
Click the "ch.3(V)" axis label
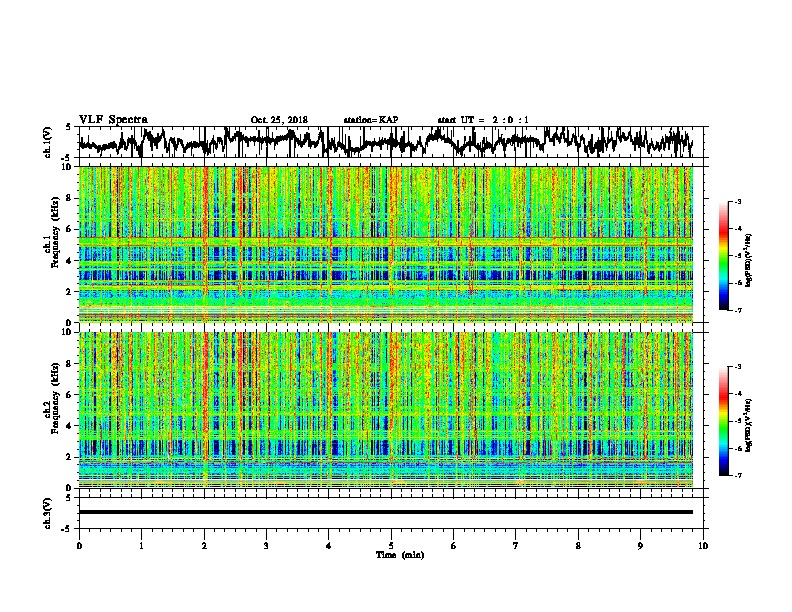[48, 513]
